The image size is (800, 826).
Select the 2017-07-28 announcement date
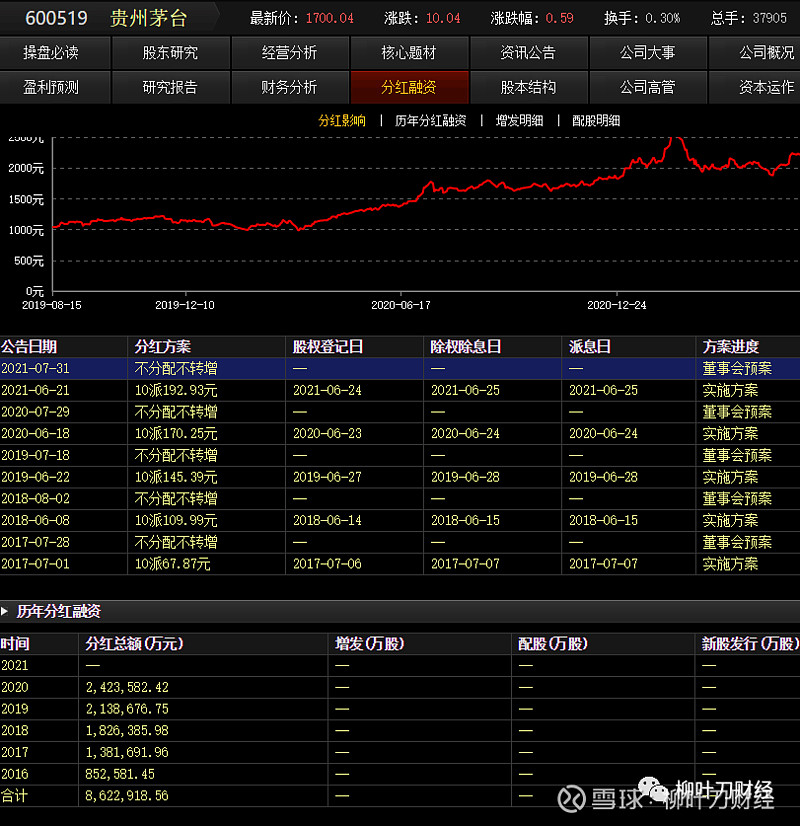click(x=35, y=542)
